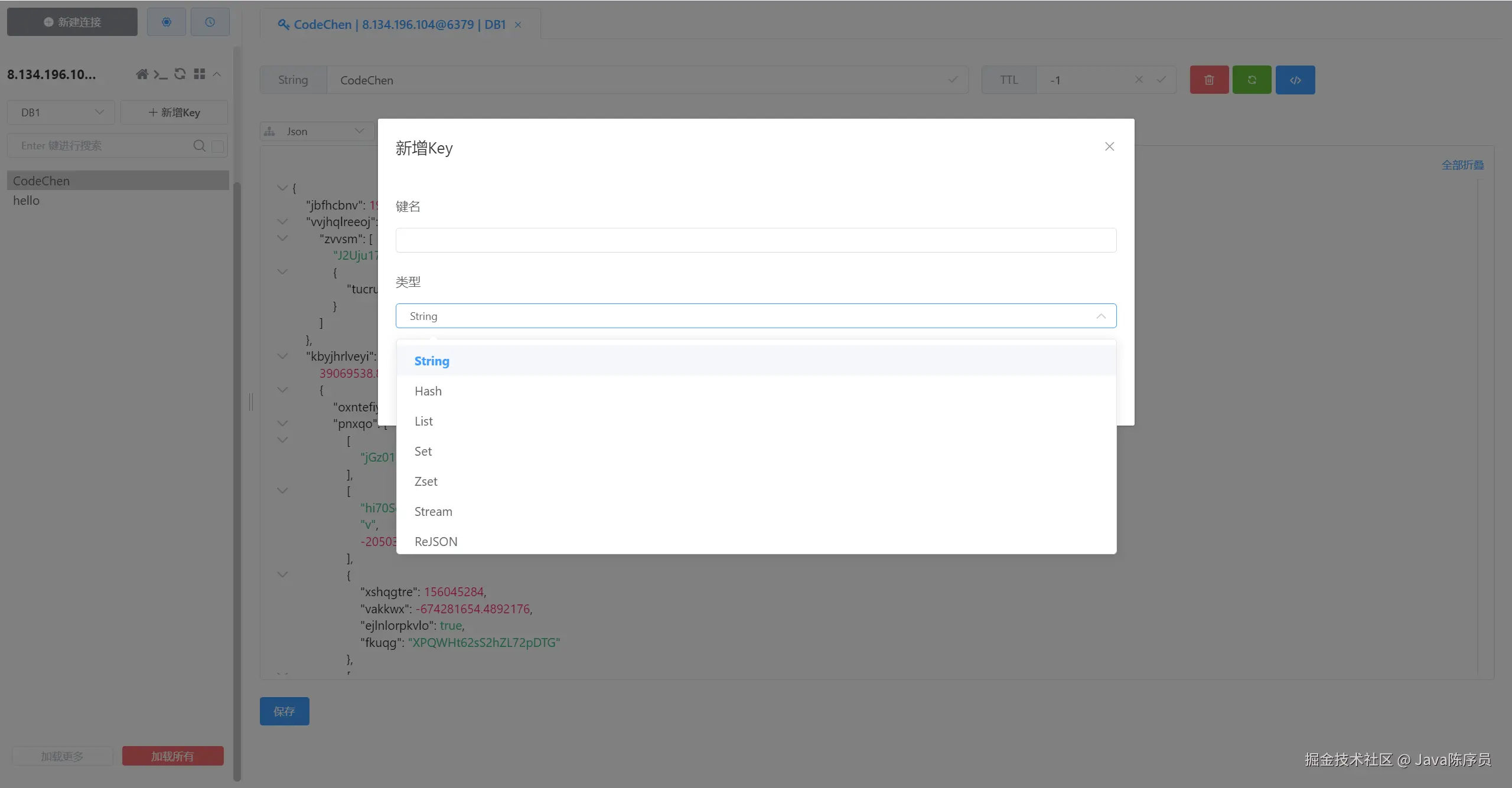Collapse the 类型 String dropdown
The image size is (1512, 788).
tap(1100, 316)
